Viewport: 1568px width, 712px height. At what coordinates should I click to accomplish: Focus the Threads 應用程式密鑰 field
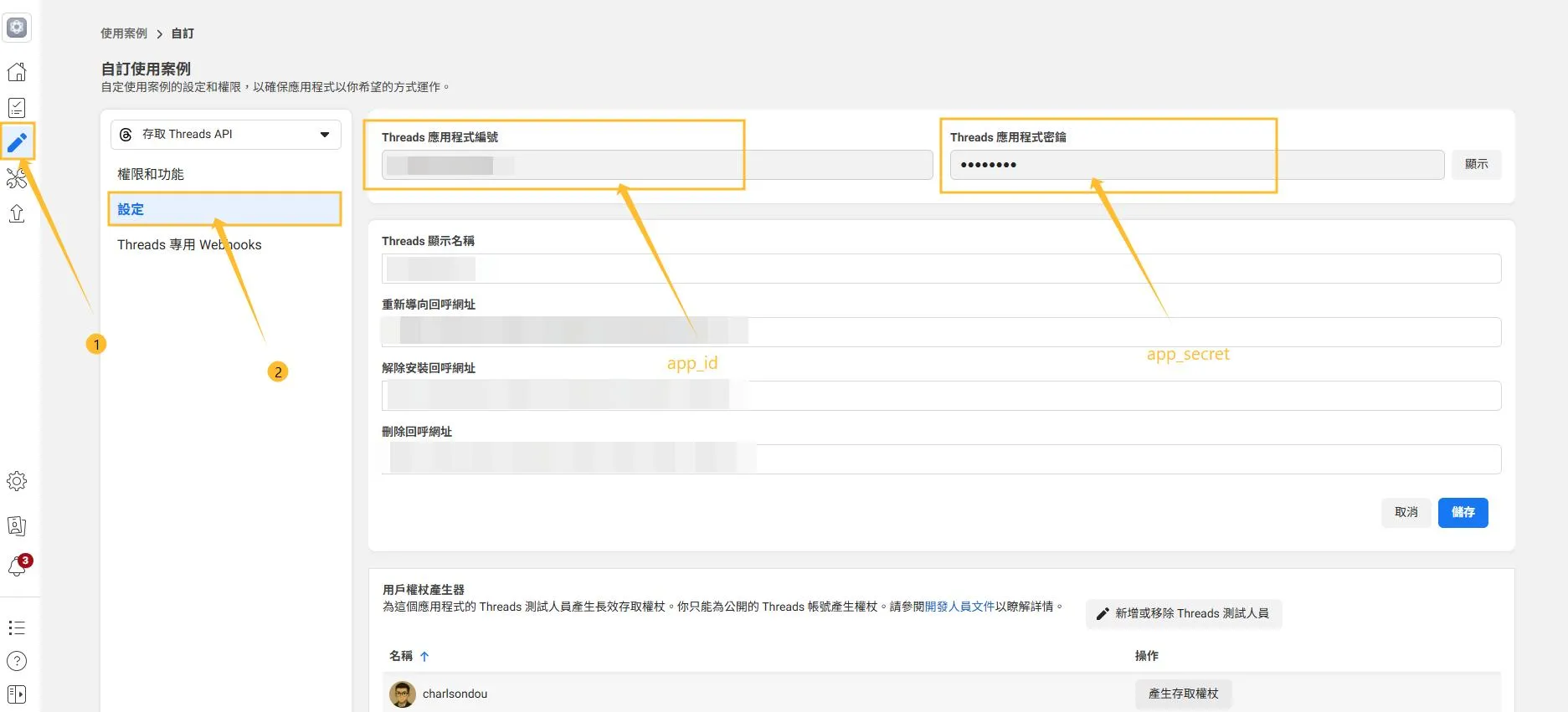click(x=1197, y=165)
